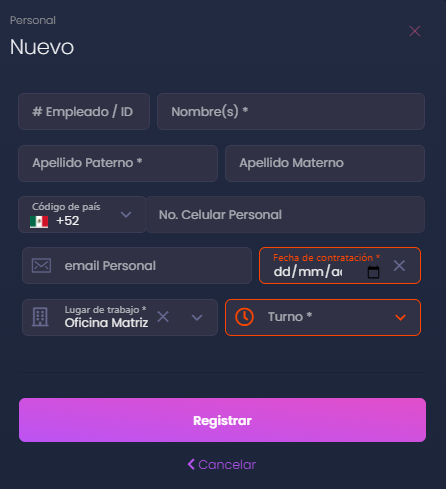Focus the No. Celular Personal field
Viewport: 446px width, 489px height.
pos(285,215)
